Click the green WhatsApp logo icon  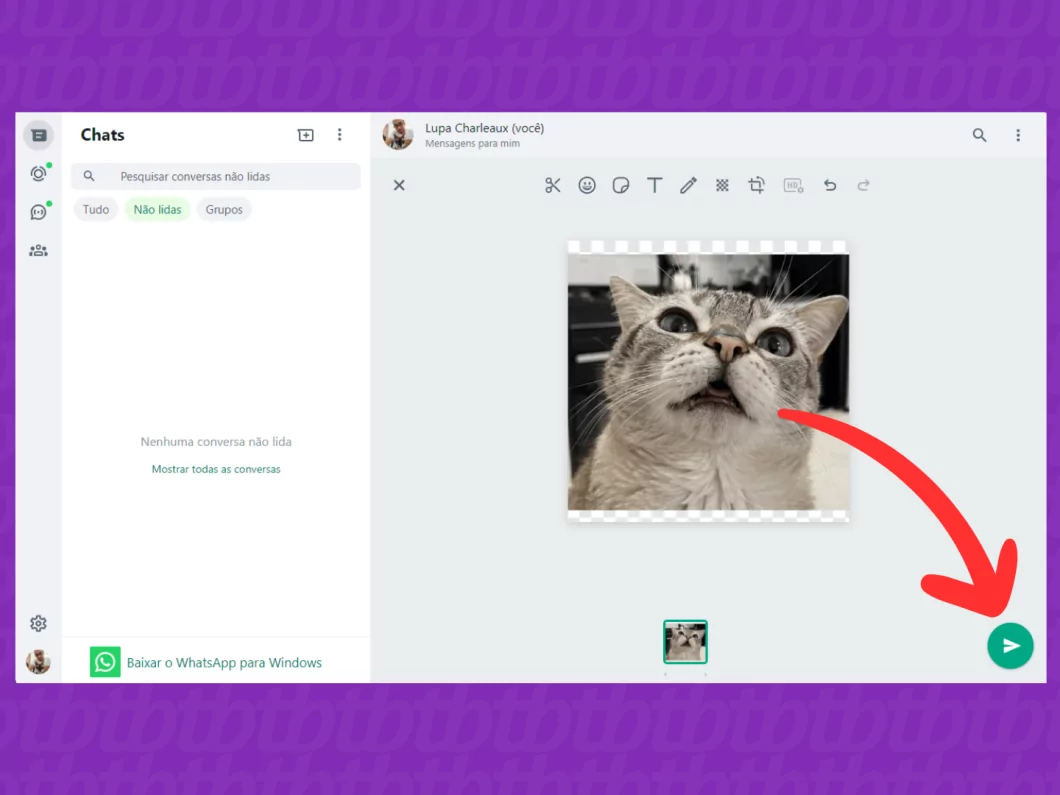click(105, 662)
